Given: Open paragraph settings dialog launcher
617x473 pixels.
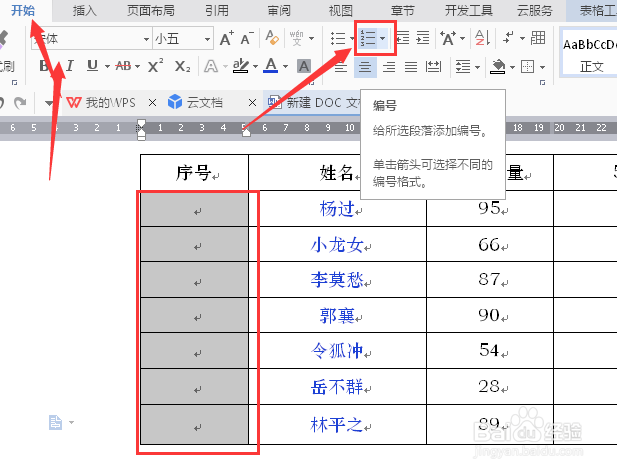Looking at the screenshot, I should click(543, 82).
